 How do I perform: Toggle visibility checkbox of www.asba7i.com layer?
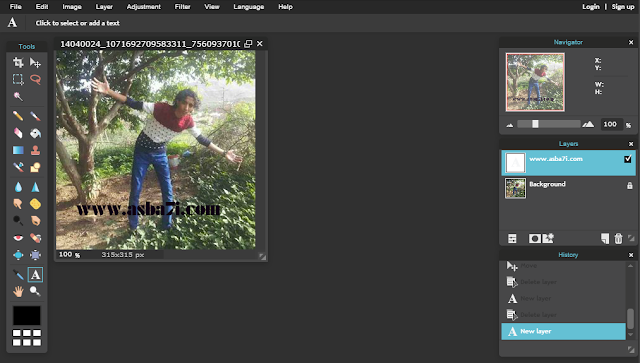click(x=628, y=159)
